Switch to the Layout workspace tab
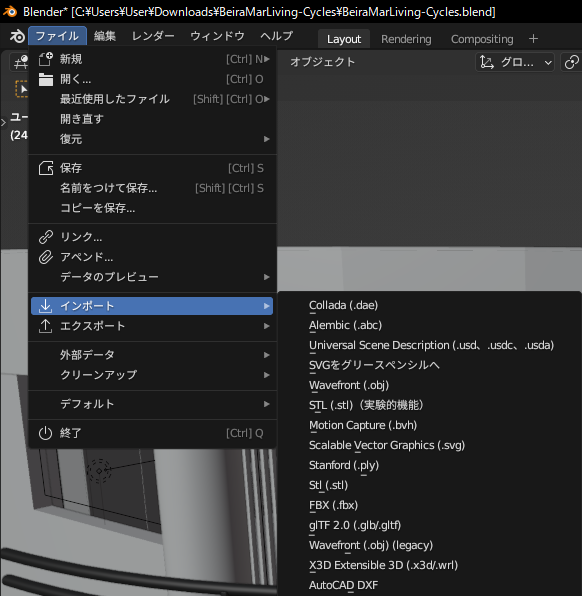The height and width of the screenshot is (596, 582). click(x=344, y=39)
